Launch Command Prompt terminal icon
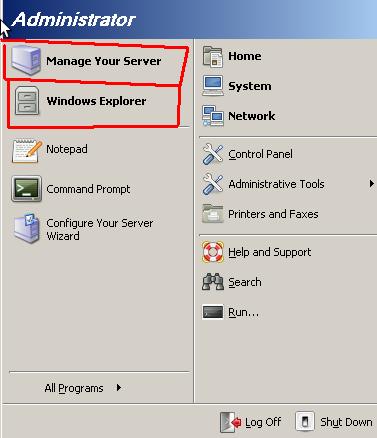The image size is (377, 438). tap(26, 189)
